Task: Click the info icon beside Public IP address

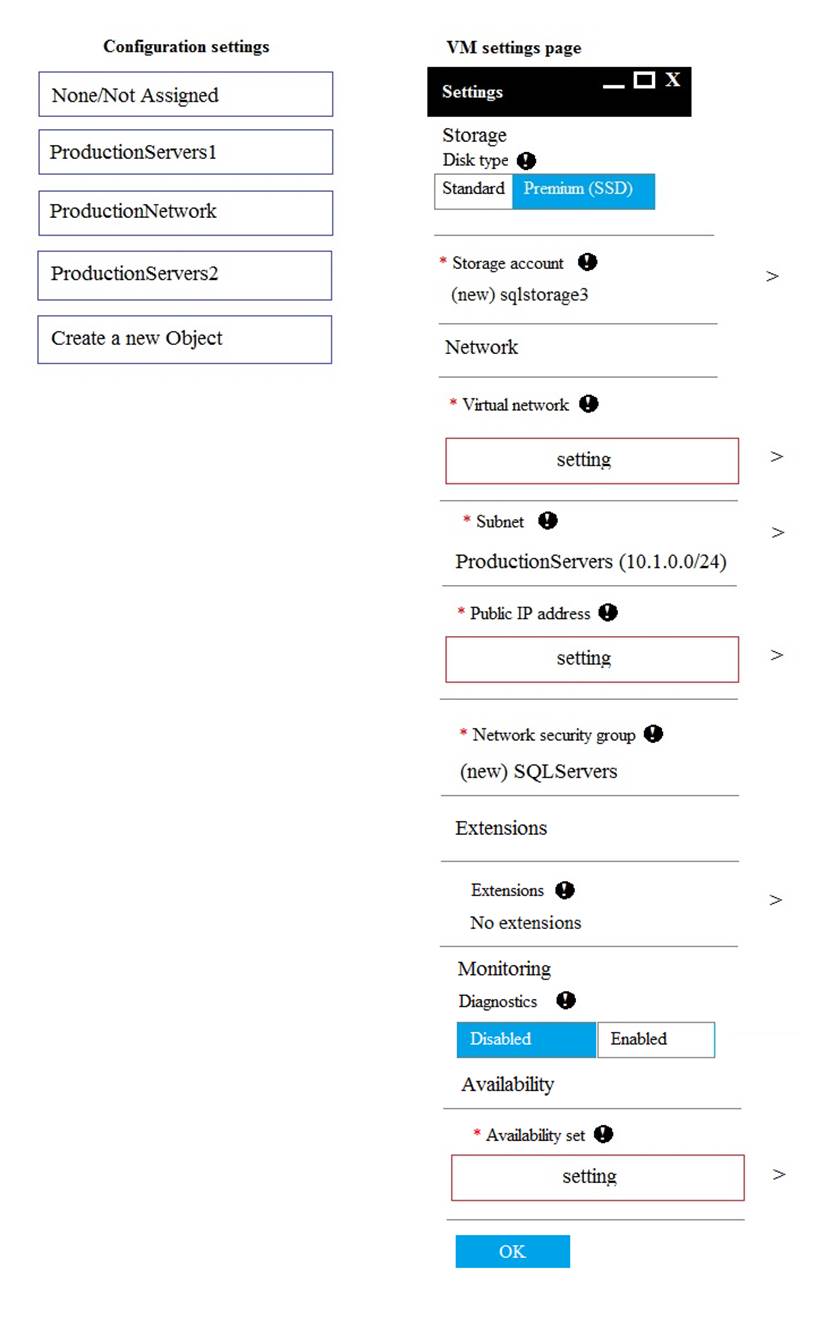Action: click(x=608, y=612)
